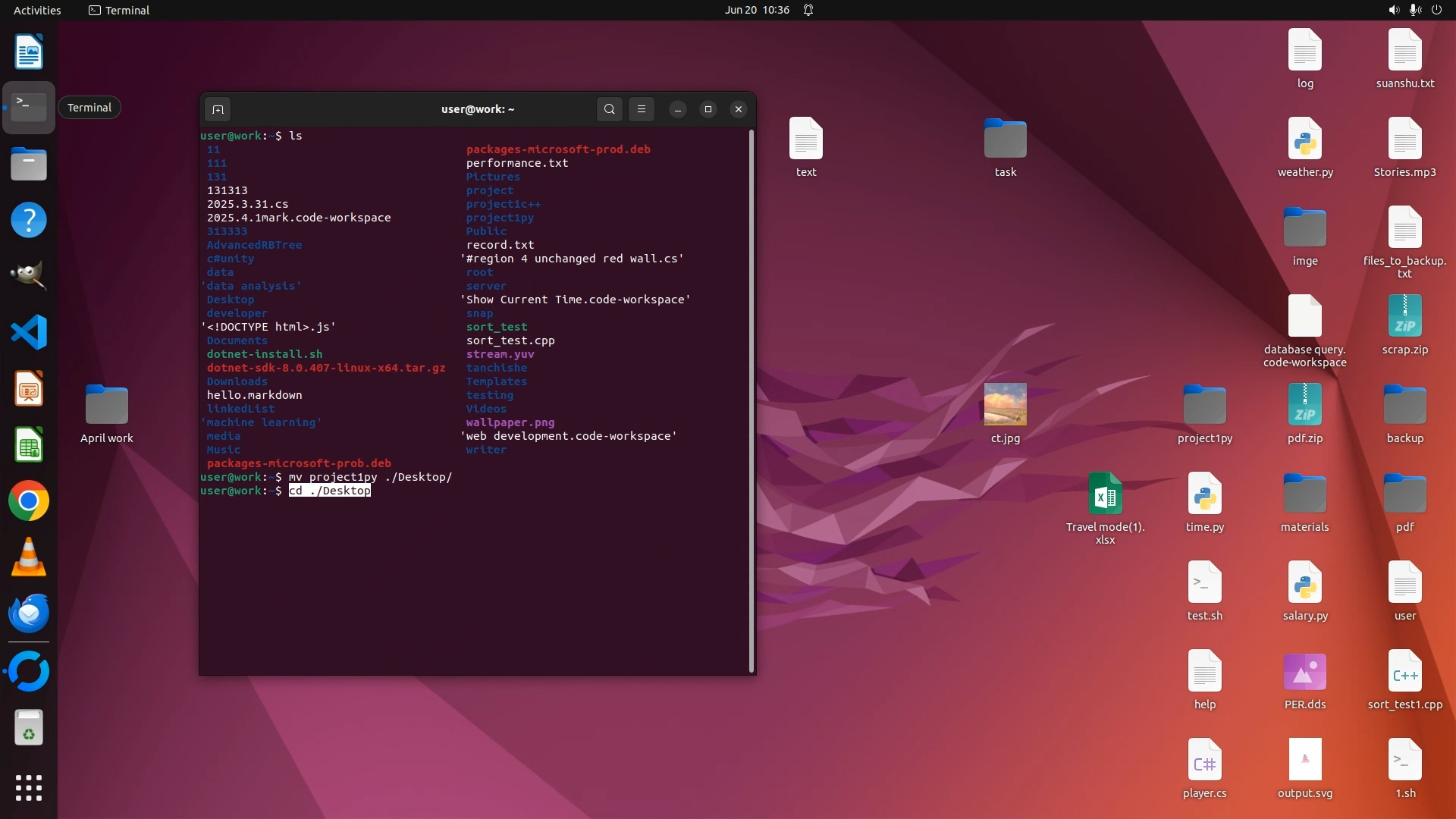Open the Terminal search icon
The width and height of the screenshot is (1456, 819).
[x=609, y=109]
